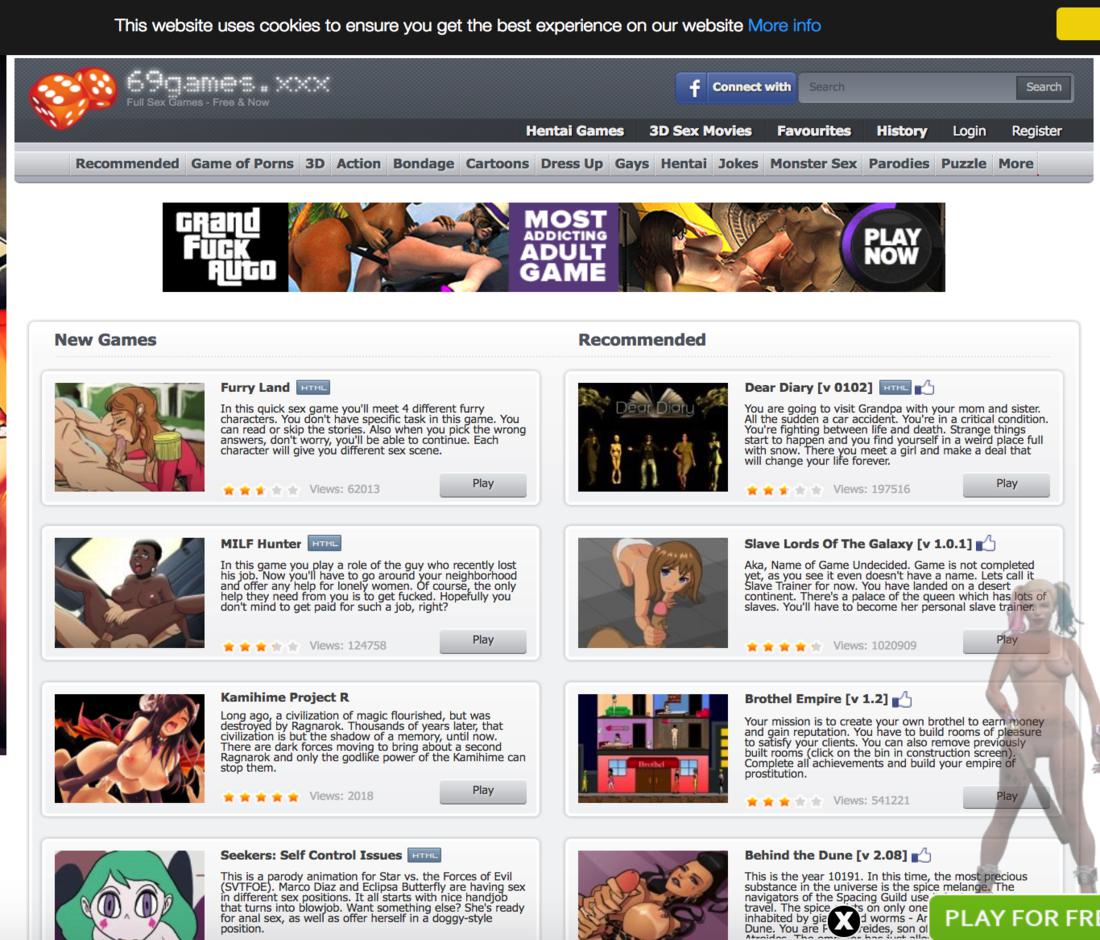Click the "Views: 197516" text
1100x940 pixels.
(871, 490)
